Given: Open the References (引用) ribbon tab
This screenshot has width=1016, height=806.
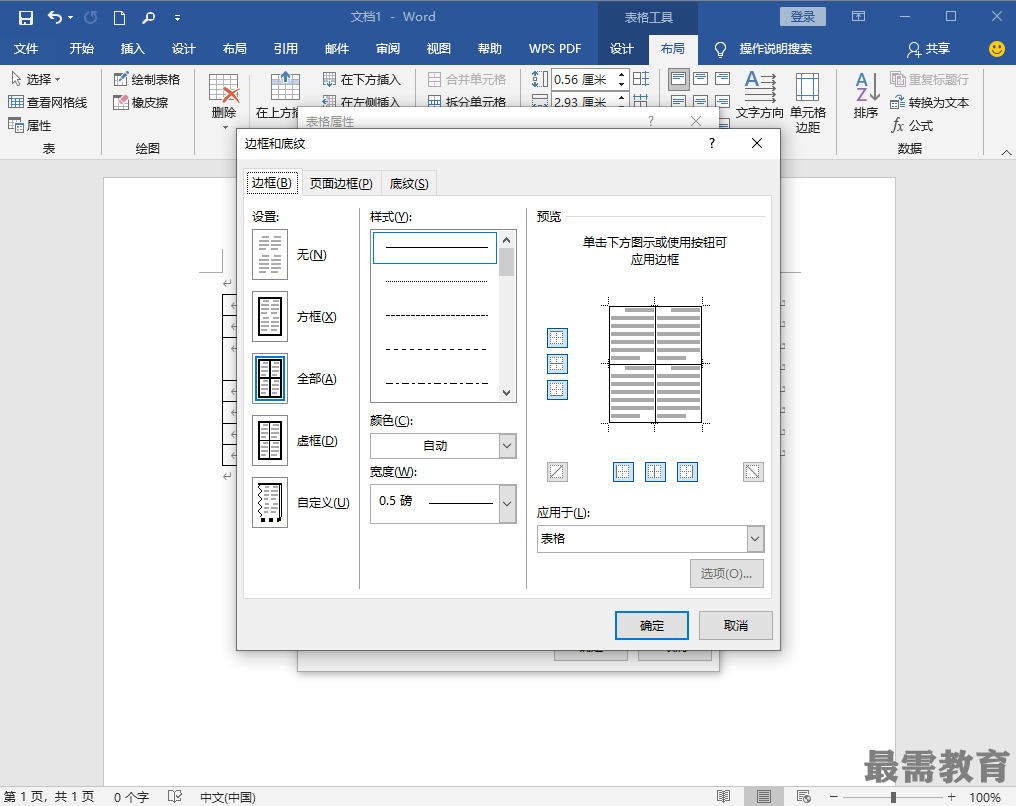Looking at the screenshot, I should pyautogui.click(x=285, y=49).
